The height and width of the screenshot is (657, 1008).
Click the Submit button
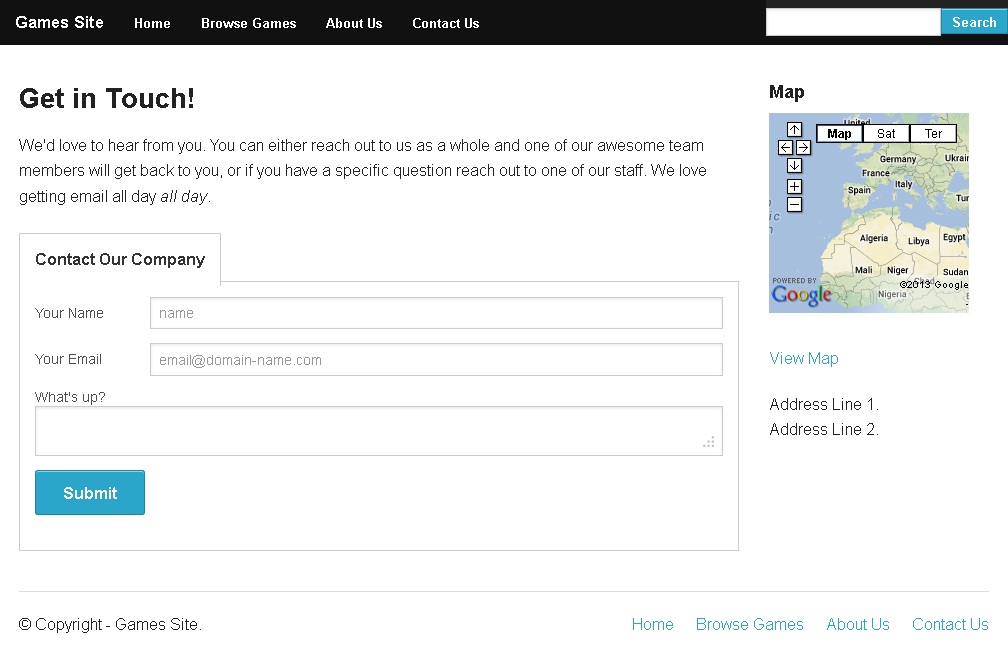point(90,492)
